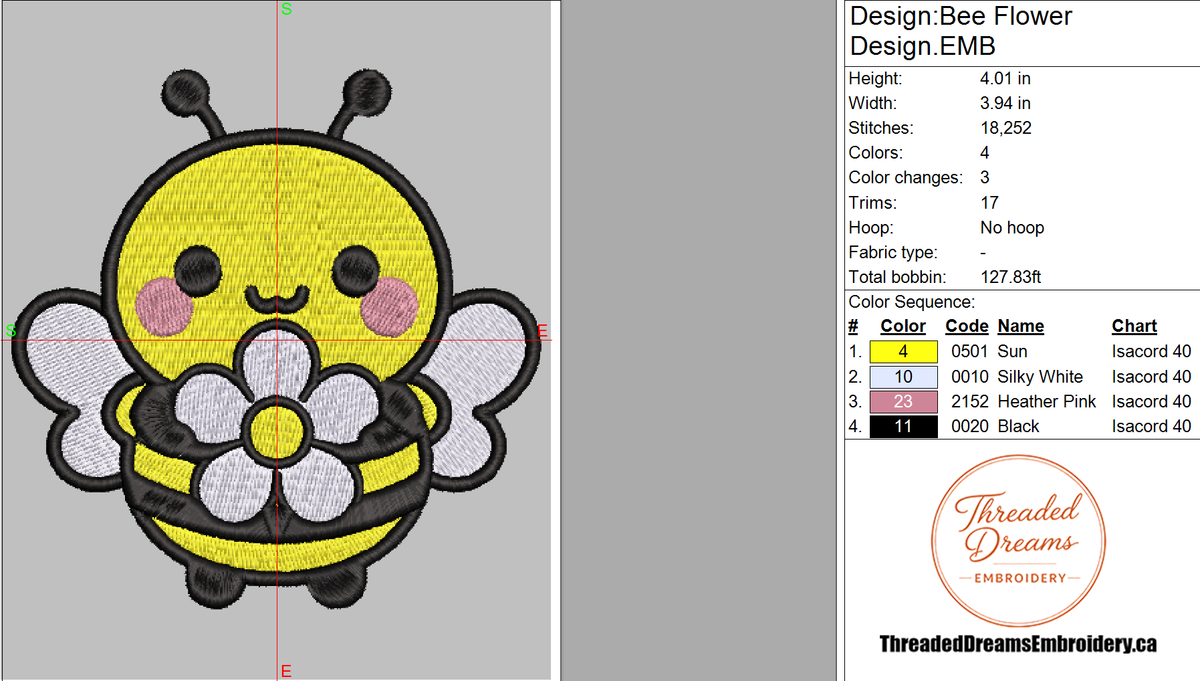The height and width of the screenshot is (681, 1200).
Task: Click the thread code '2152'
Action: click(969, 402)
